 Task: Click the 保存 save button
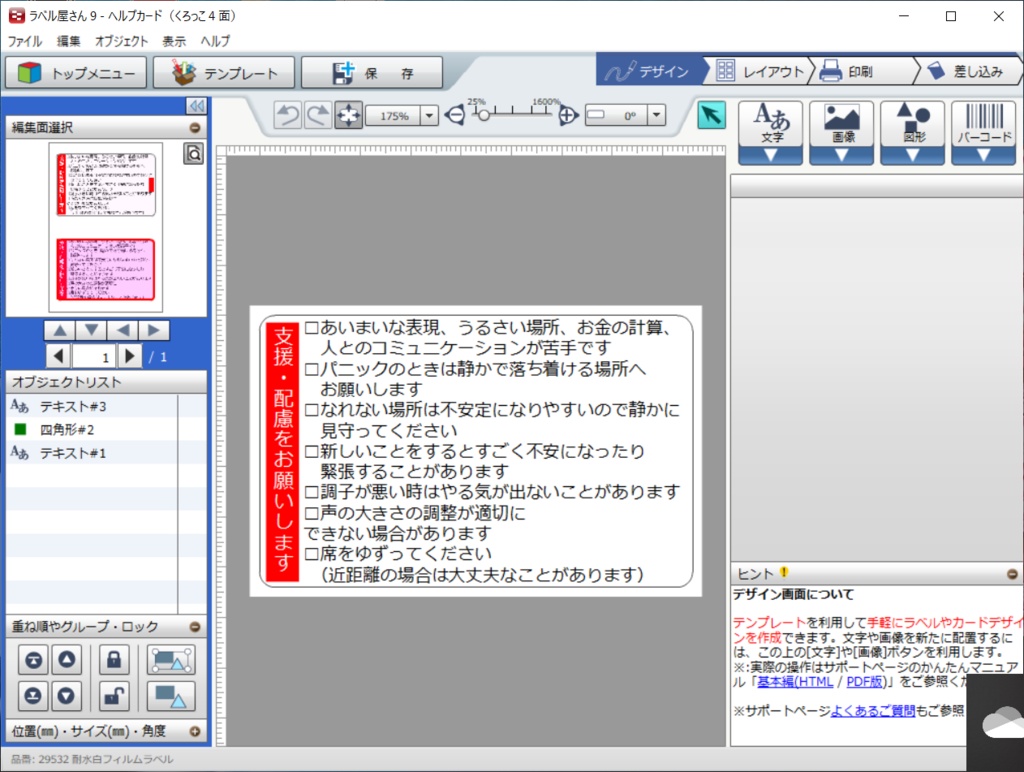pyautogui.click(x=372, y=72)
